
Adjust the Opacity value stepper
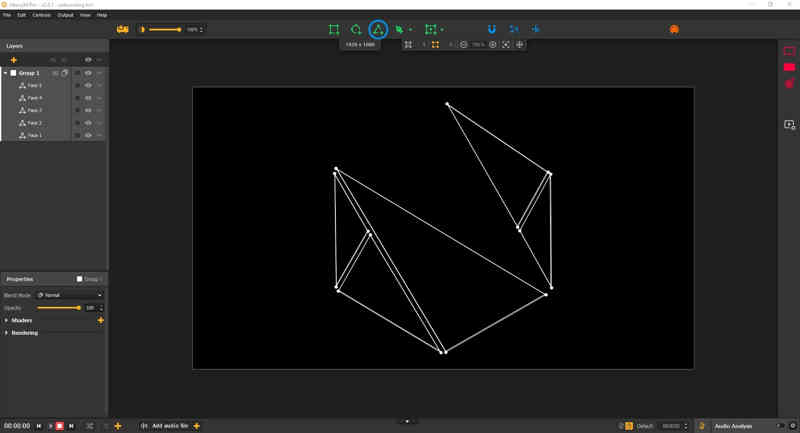coord(101,308)
